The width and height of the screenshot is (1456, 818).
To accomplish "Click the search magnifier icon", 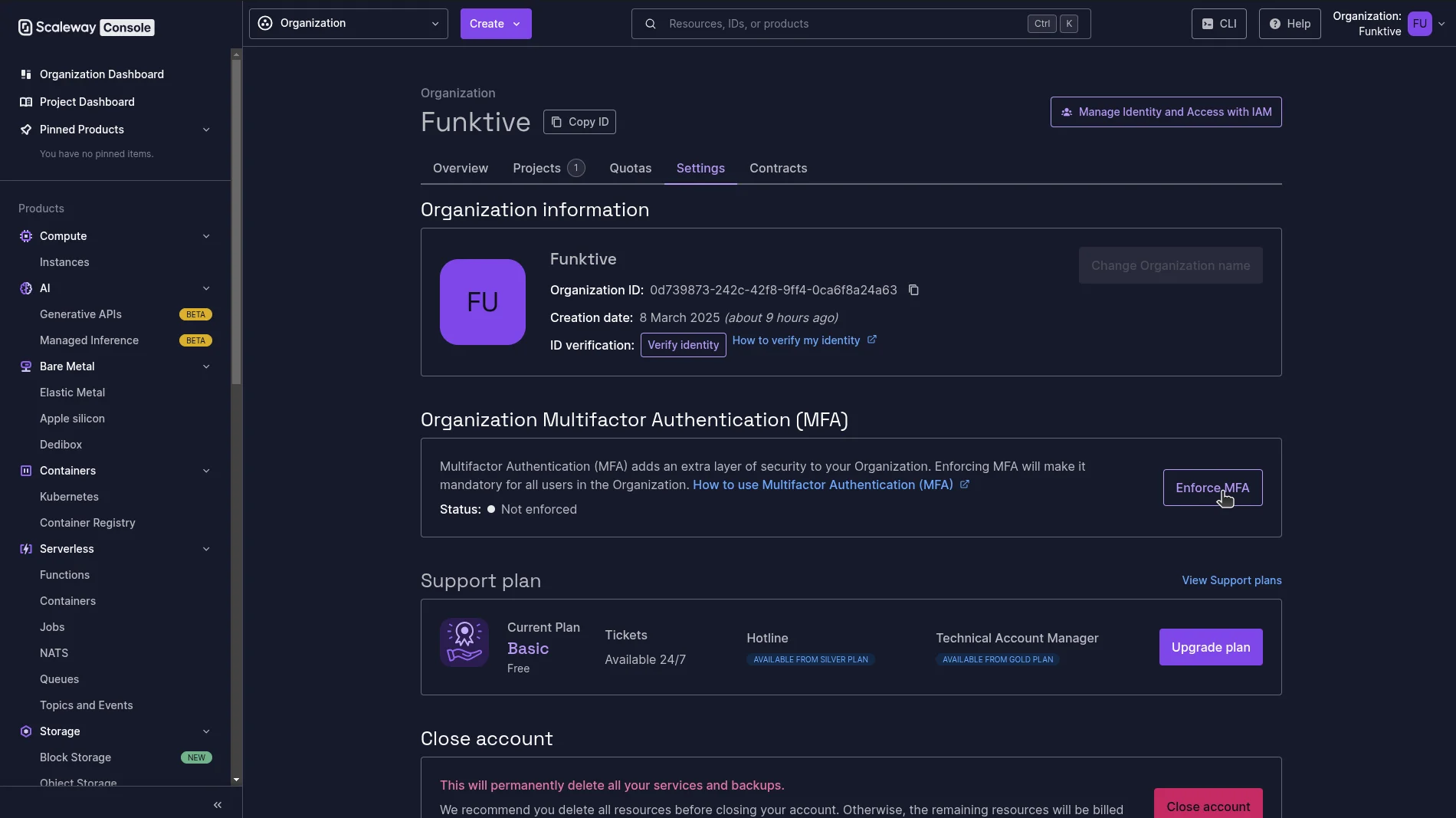I will (651, 24).
